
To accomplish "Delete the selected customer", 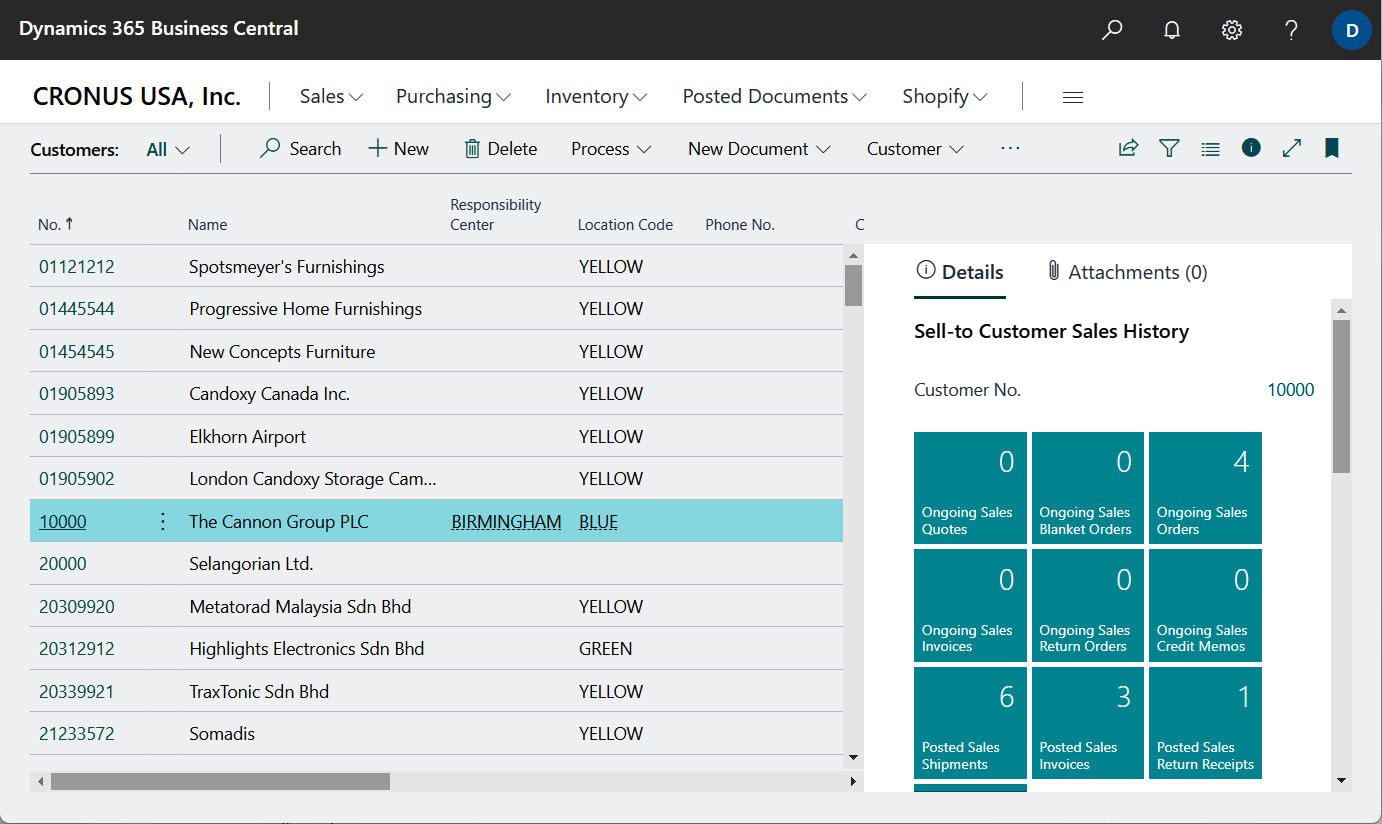I will 500,149.
